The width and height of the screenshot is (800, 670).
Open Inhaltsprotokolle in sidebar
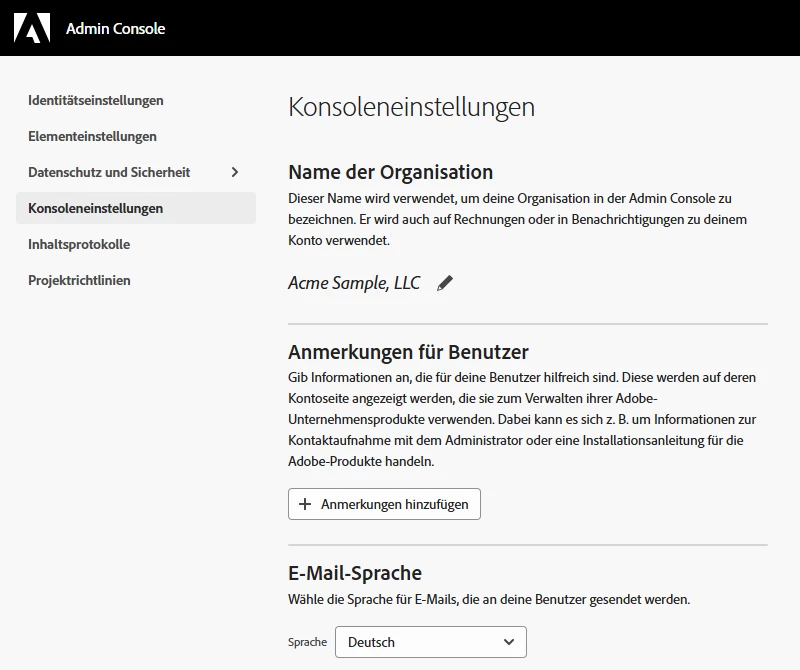[79, 244]
